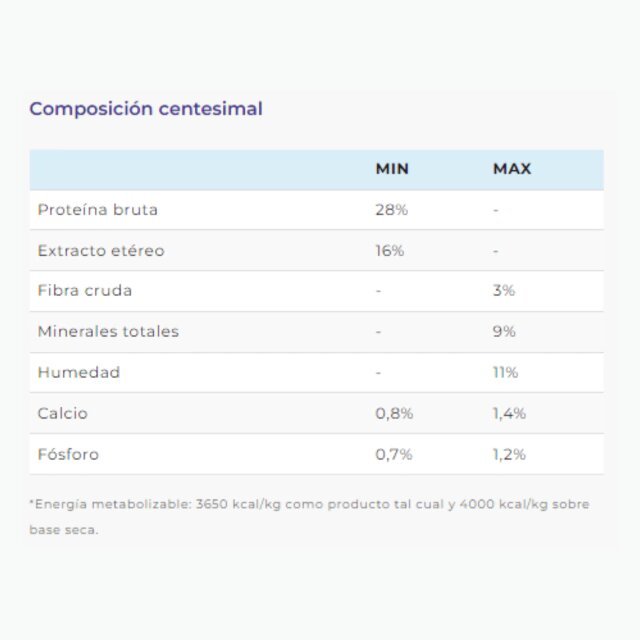Image resolution: width=640 pixels, height=640 pixels.
Task: Click the 9% minerales maximum value
Action: 504,331
